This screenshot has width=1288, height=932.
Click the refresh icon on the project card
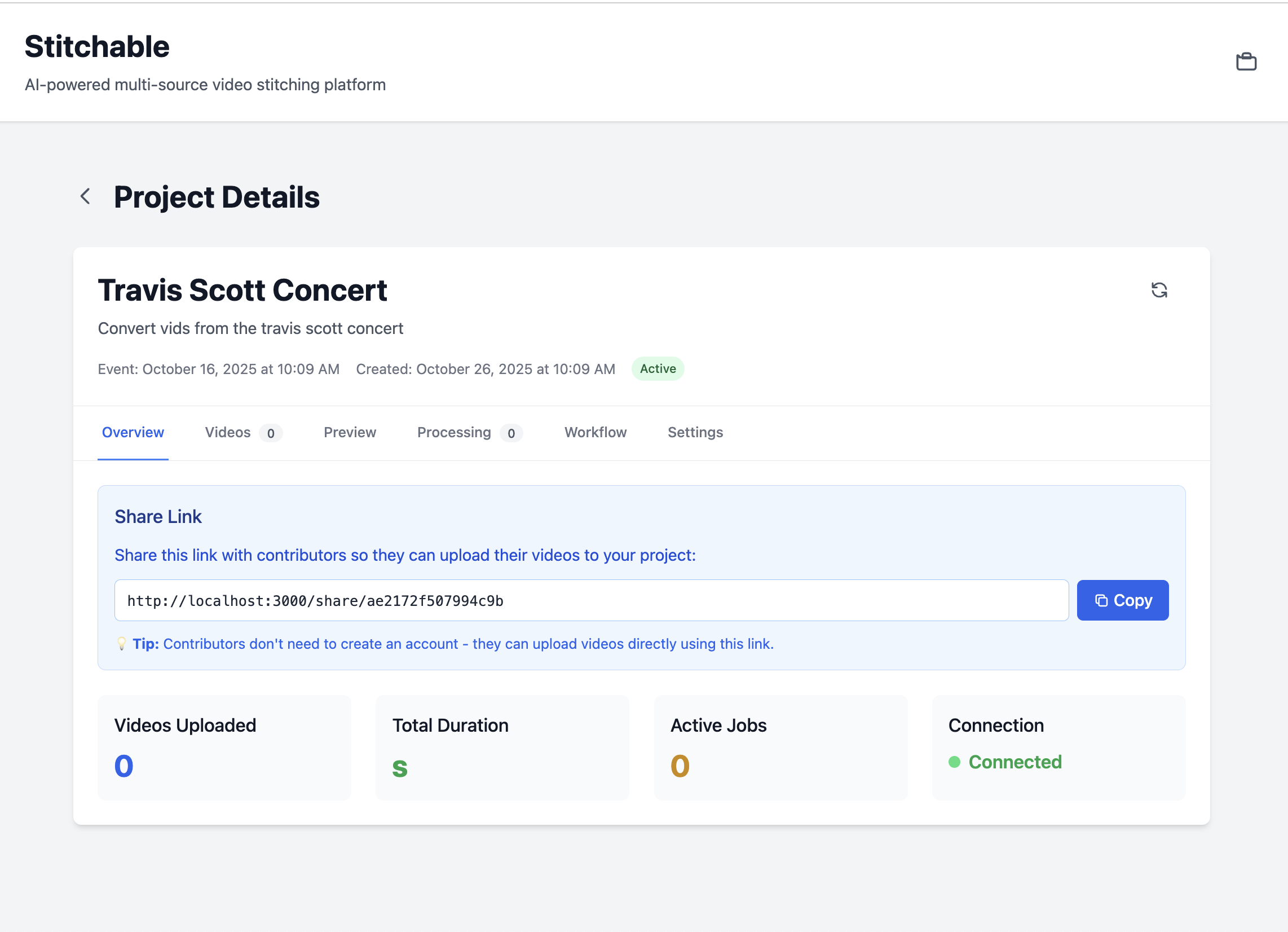[1158, 291]
